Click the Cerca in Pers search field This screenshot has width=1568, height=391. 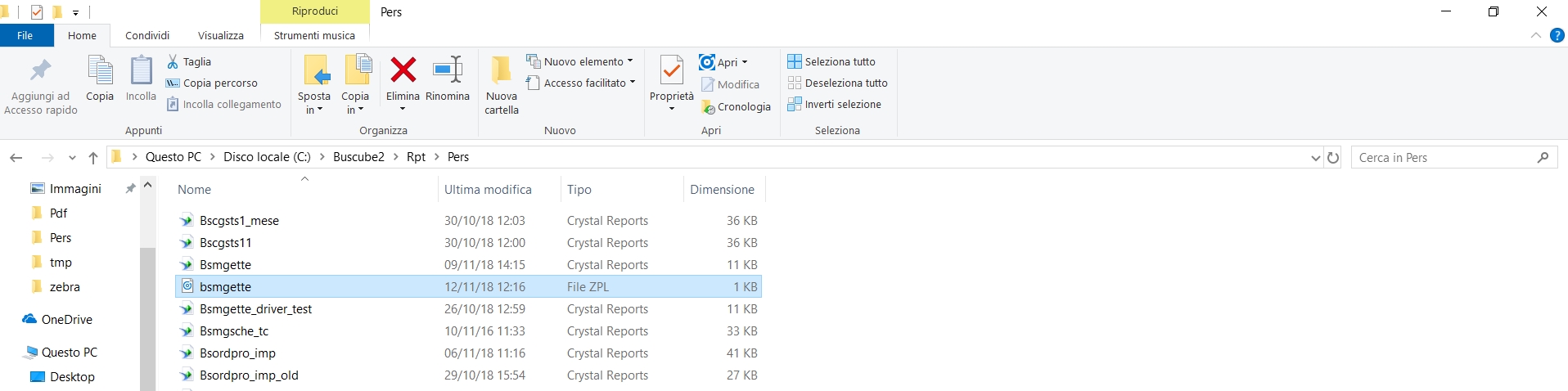[x=1444, y=158]
